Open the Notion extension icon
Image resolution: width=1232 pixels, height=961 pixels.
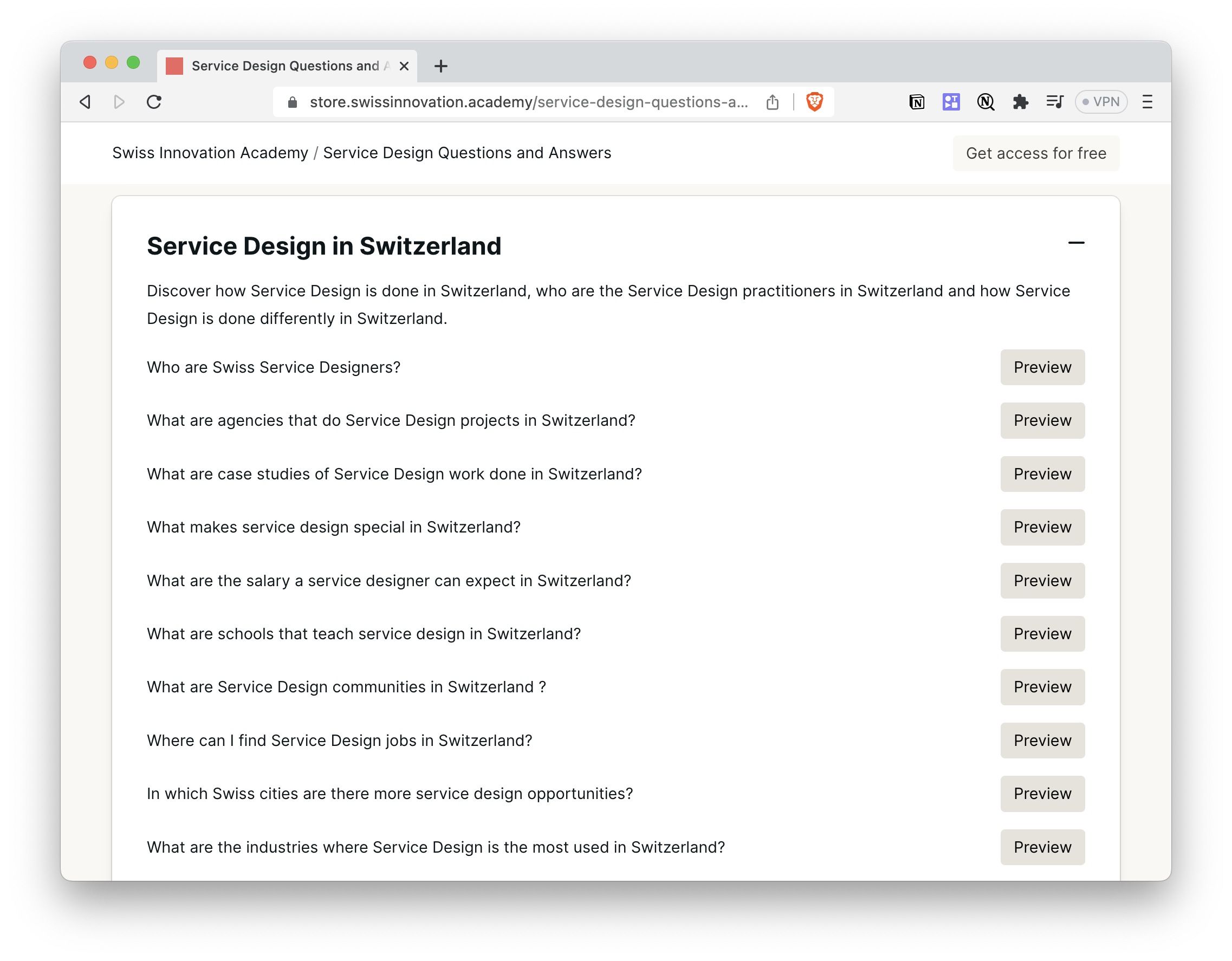917,102
